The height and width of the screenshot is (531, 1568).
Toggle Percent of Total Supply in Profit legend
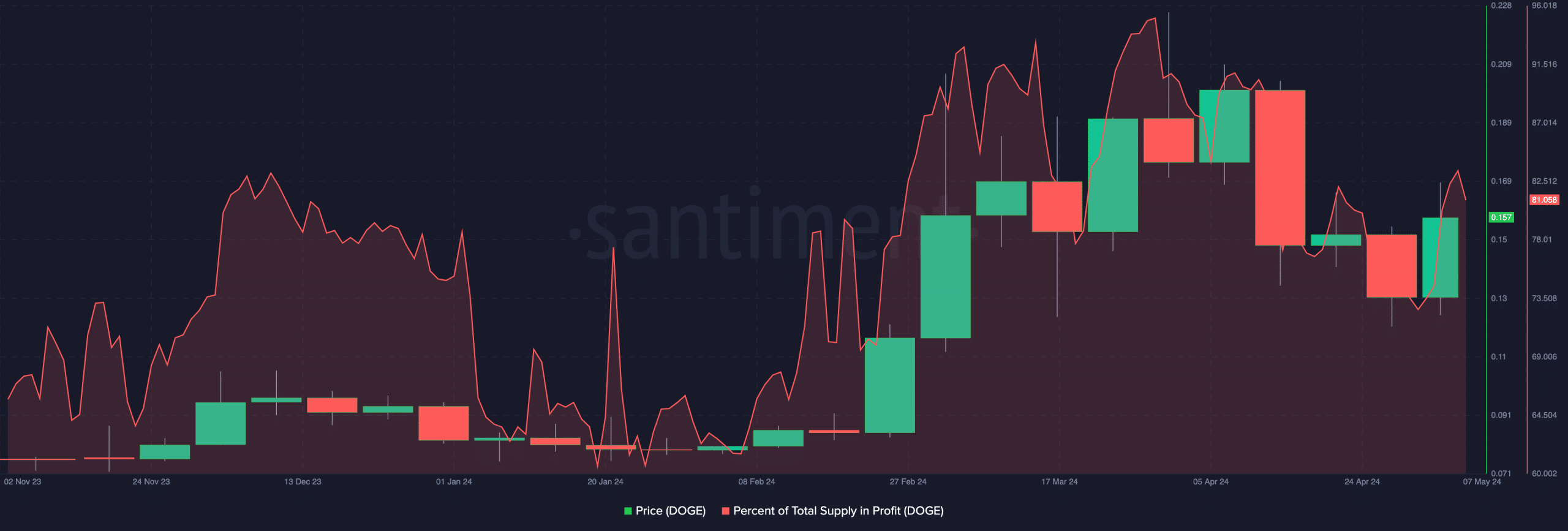(832, 511)
